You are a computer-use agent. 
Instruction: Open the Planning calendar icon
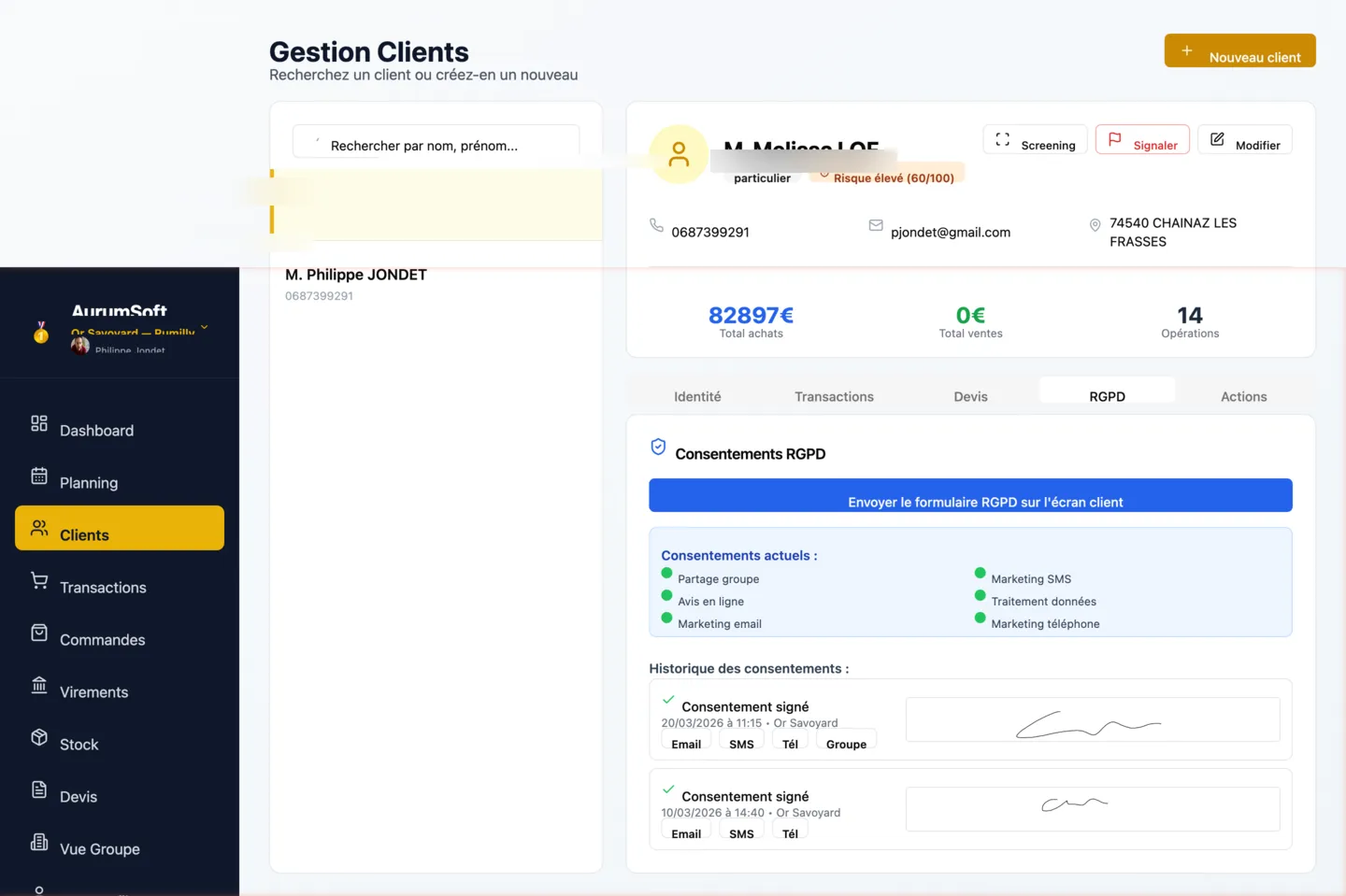[x=39, y=476]
